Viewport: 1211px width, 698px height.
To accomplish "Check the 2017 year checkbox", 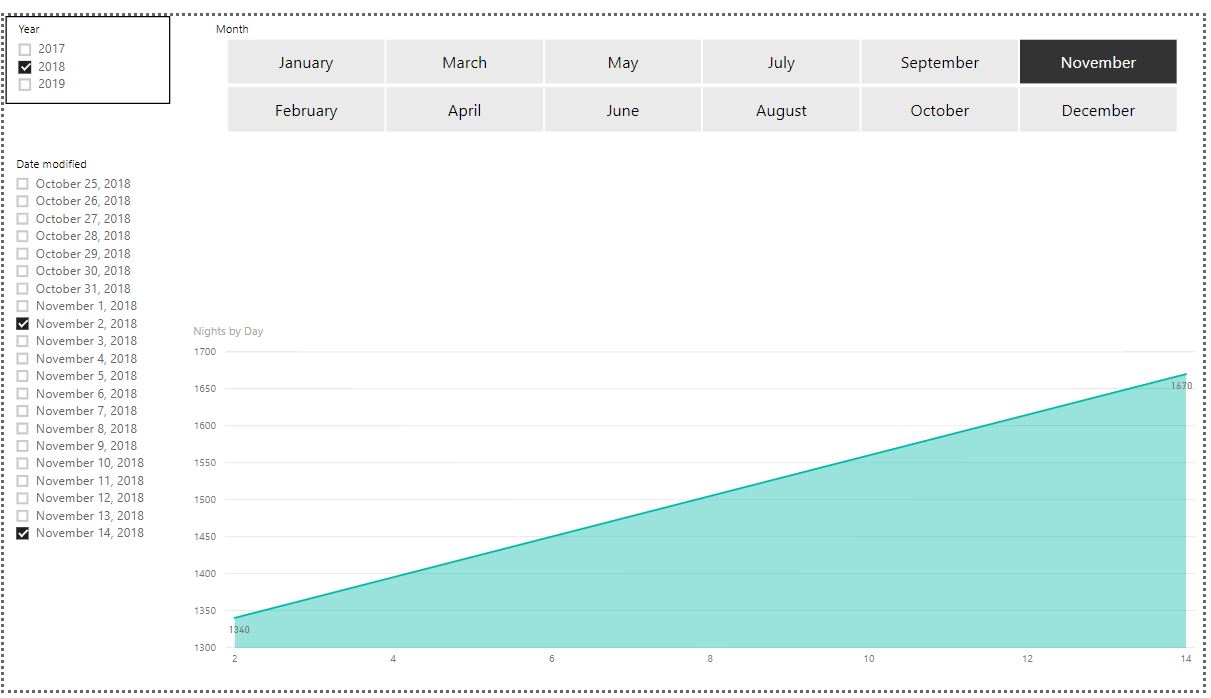I will tap(25, 49).
